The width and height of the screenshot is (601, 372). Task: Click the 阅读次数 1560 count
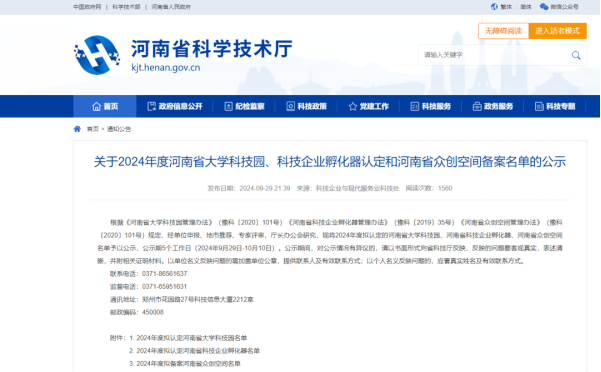[x=429, y=188]
